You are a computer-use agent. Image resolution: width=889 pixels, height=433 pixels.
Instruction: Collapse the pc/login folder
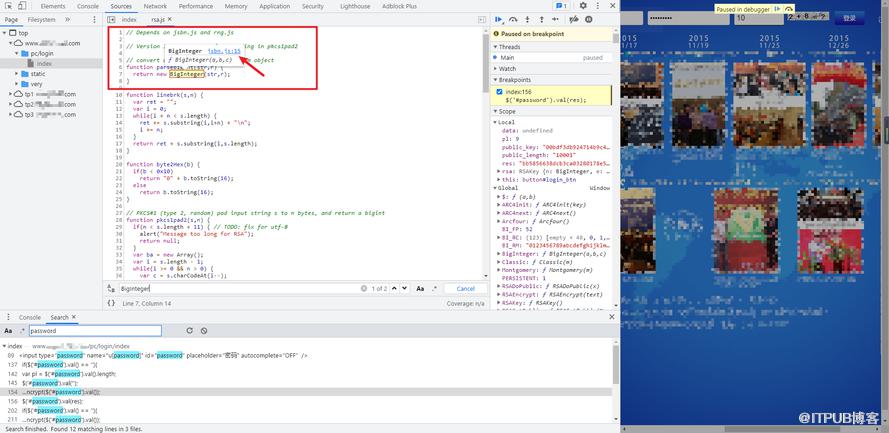[x=17, y=53]
